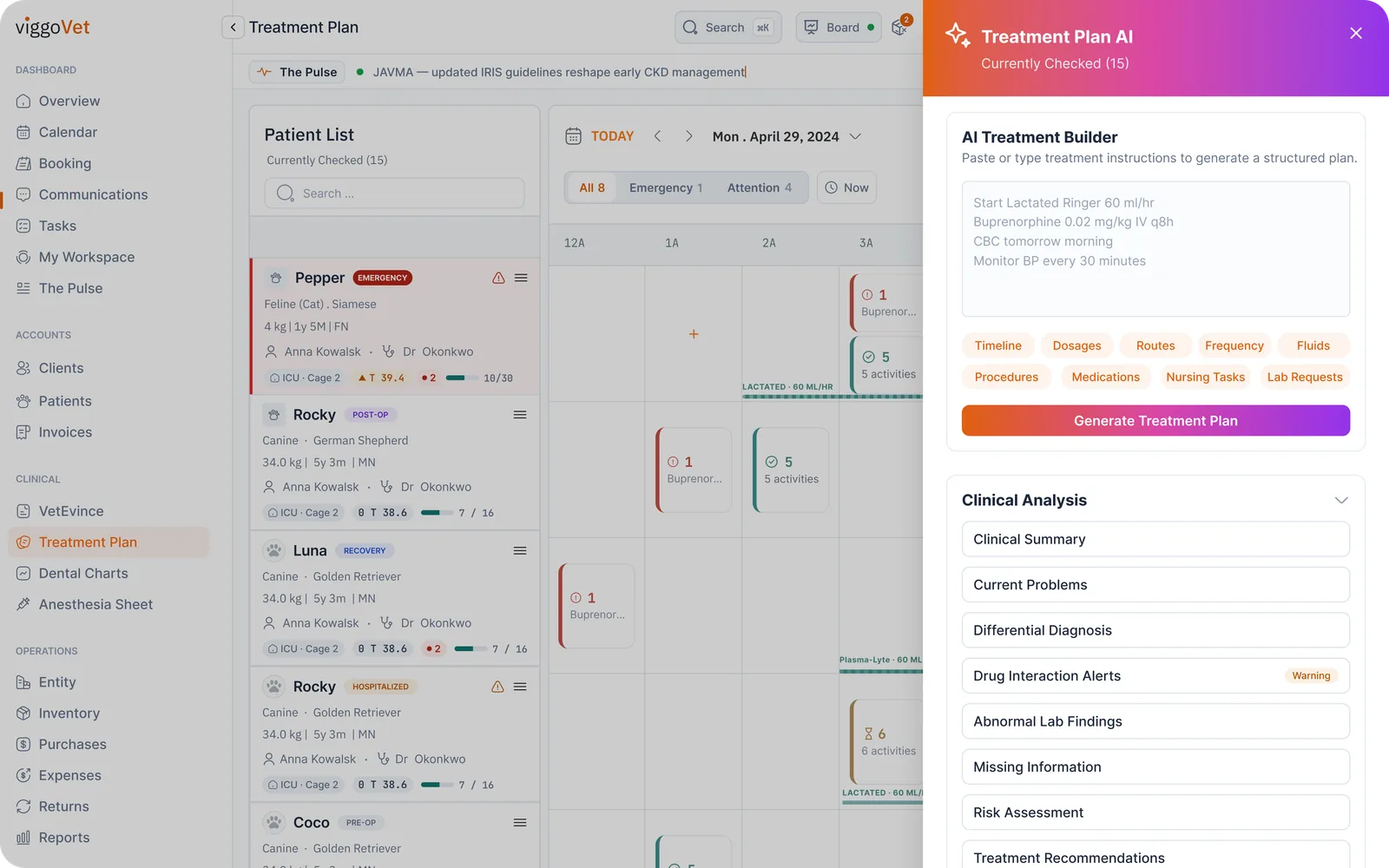1389x868 pixels.
Task: Expand Abnormal Lab Findings row
Action: [x=1155, y=721]
